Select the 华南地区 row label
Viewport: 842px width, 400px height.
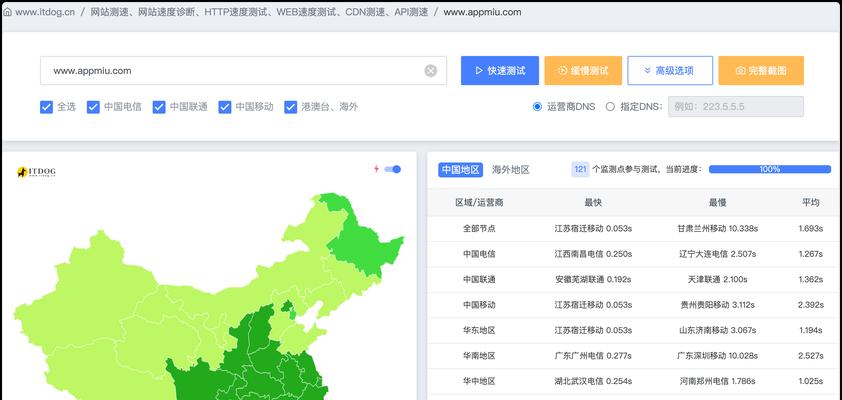coord(479,355)
